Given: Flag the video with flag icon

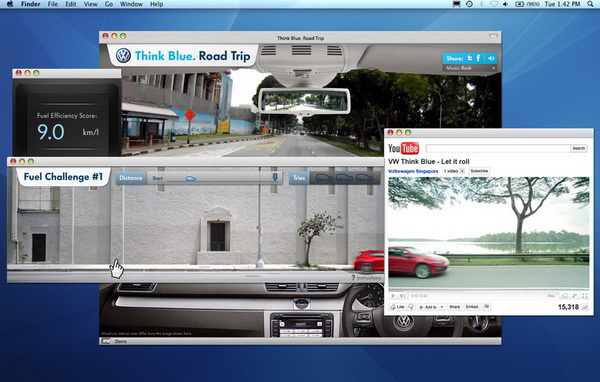Looking at the screenshot, I should pos(486,307).
